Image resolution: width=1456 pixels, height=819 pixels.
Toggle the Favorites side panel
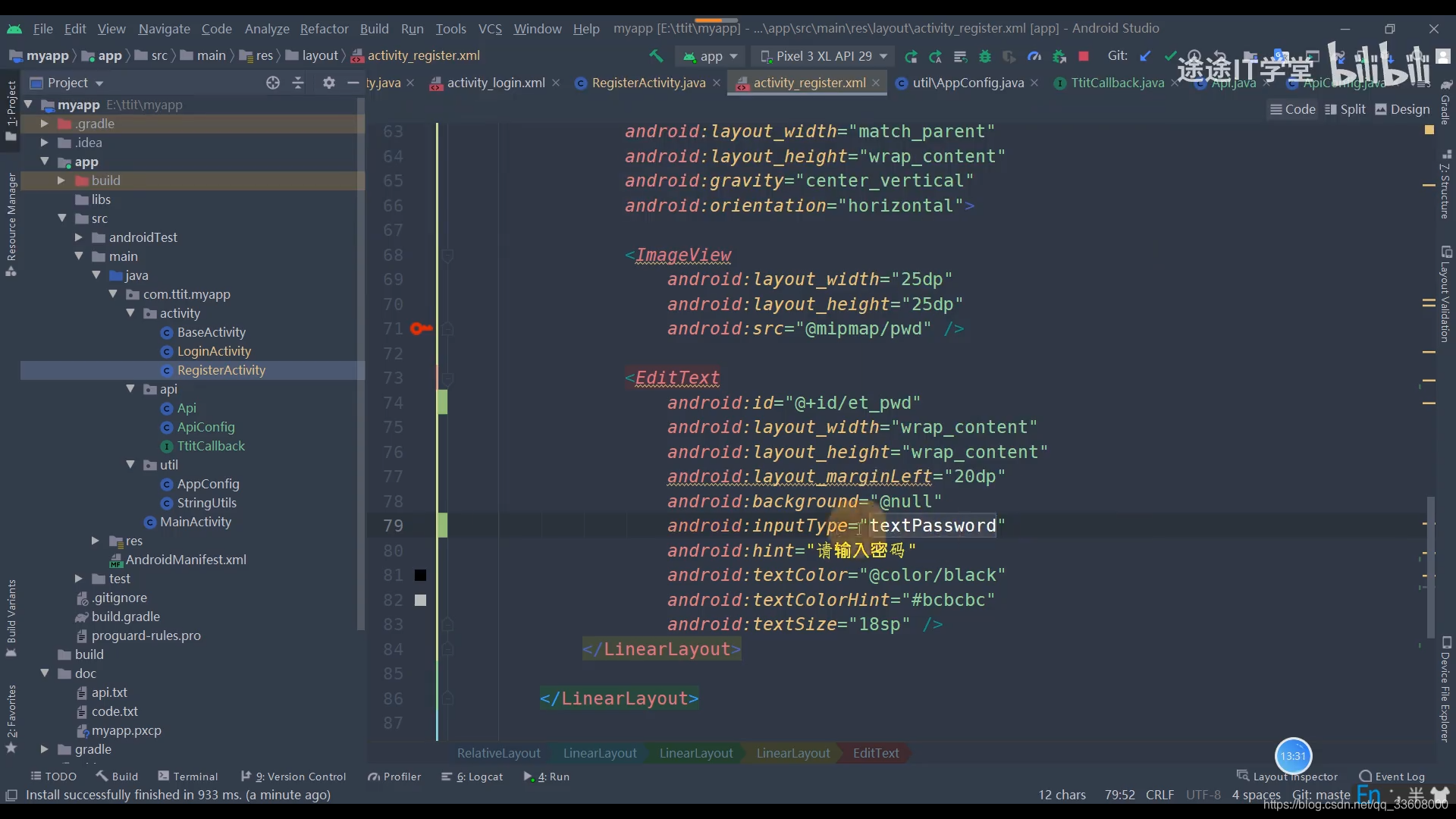pyautogui.click(x=11, y=719)
